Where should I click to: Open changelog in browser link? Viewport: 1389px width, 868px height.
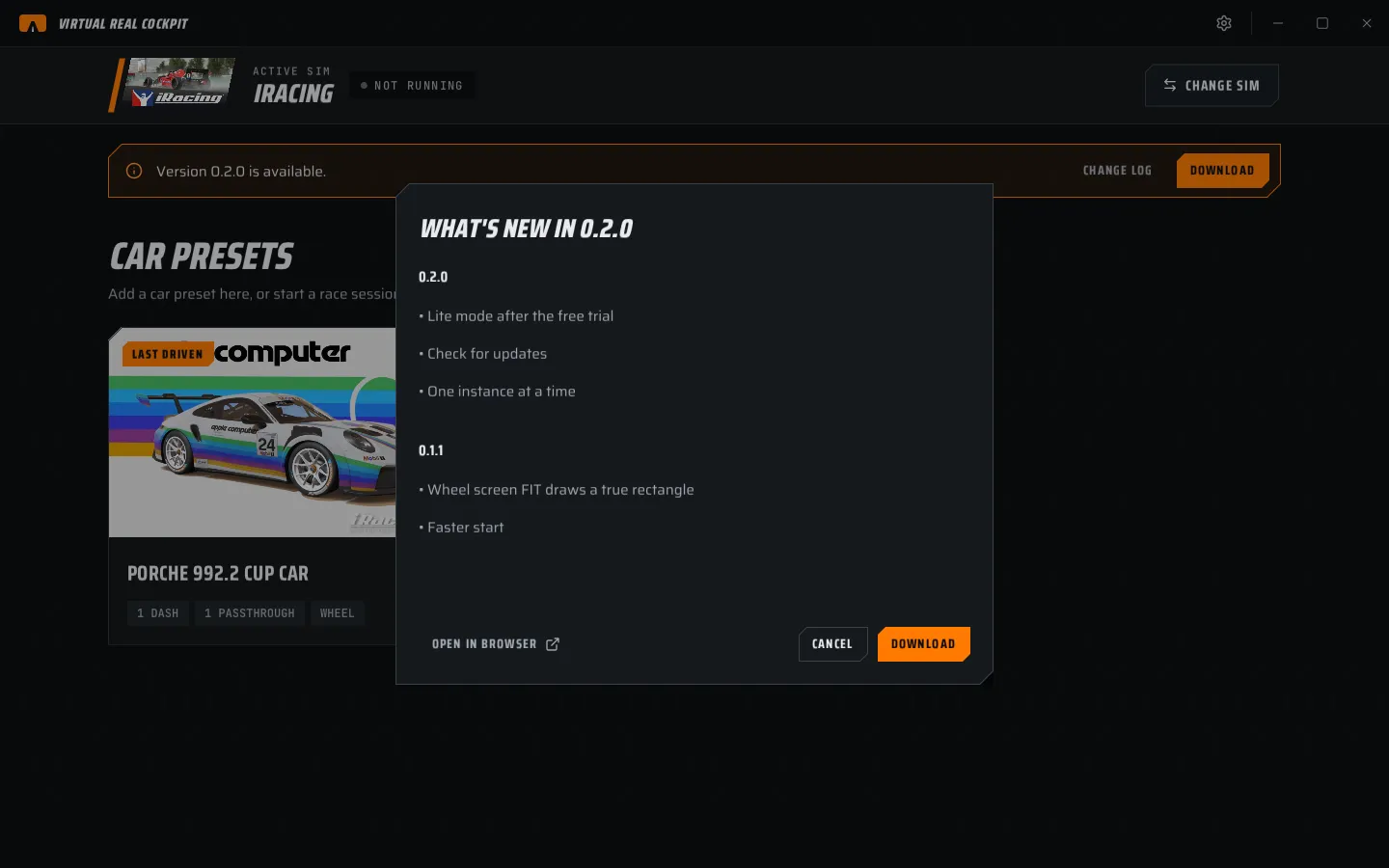[x=495, y=644]
